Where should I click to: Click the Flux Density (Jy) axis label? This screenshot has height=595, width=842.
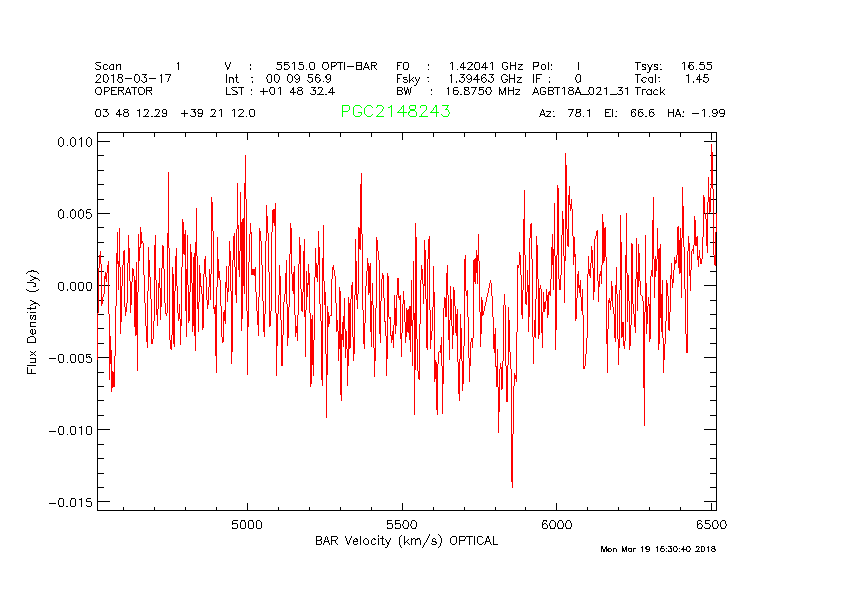[33, 325]
